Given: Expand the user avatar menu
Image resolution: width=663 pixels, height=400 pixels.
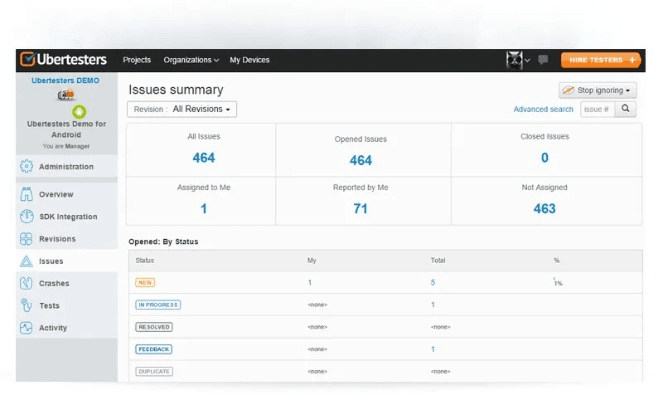Looking at the screenshot, I should (x=518, y=60).
